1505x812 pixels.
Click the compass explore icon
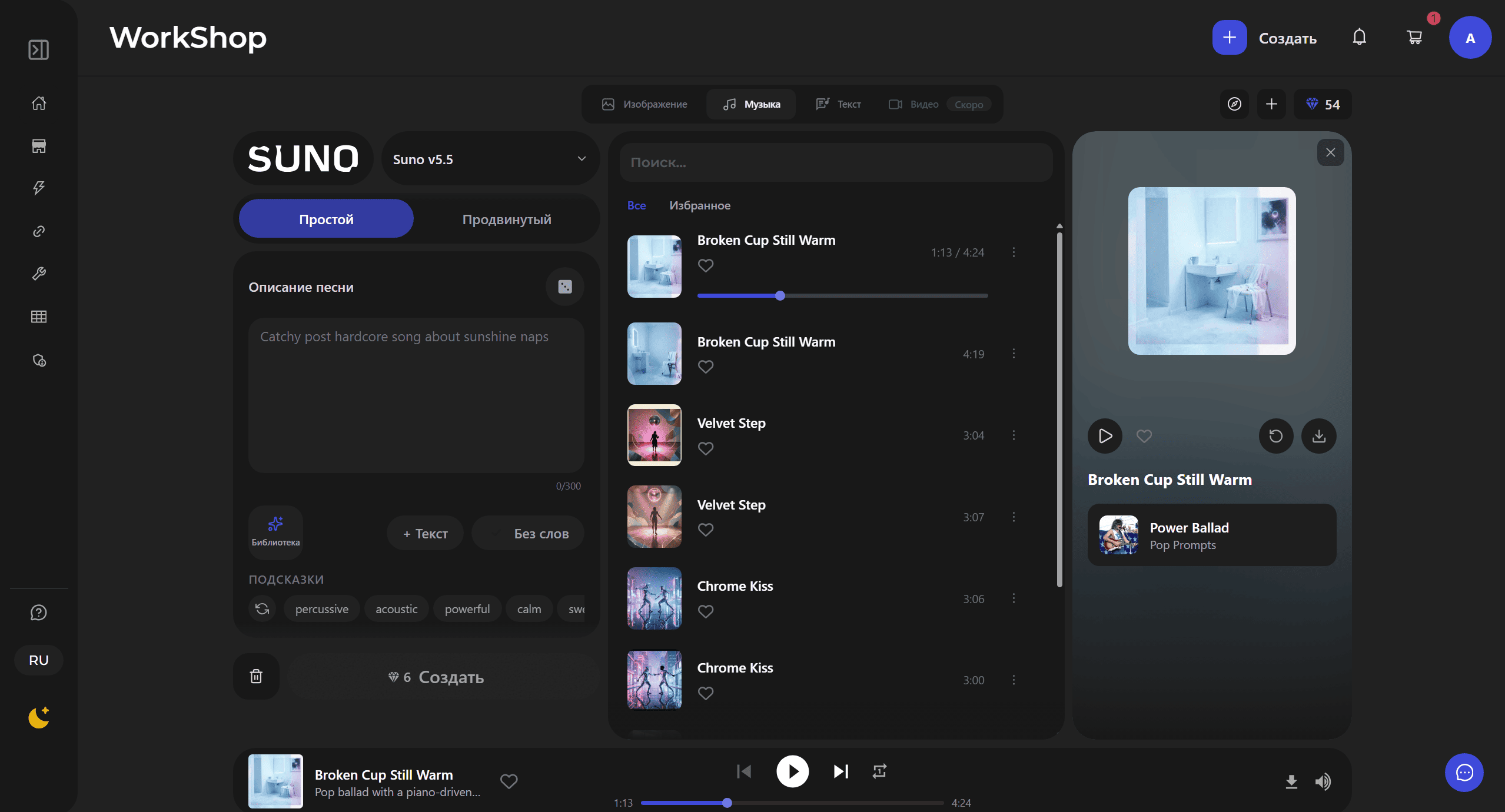1235,104
